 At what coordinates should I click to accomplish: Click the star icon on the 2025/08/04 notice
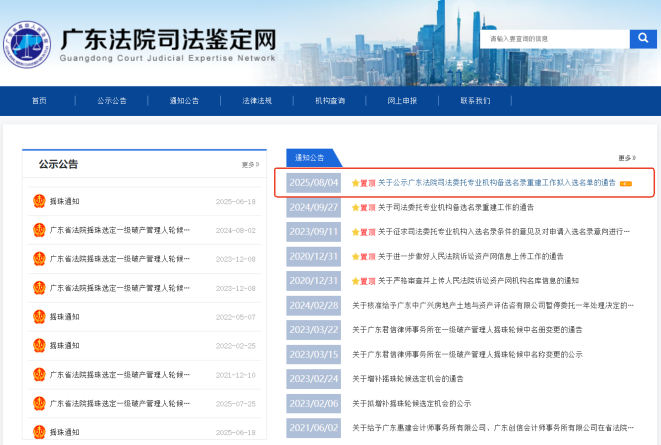click(355, 184)
